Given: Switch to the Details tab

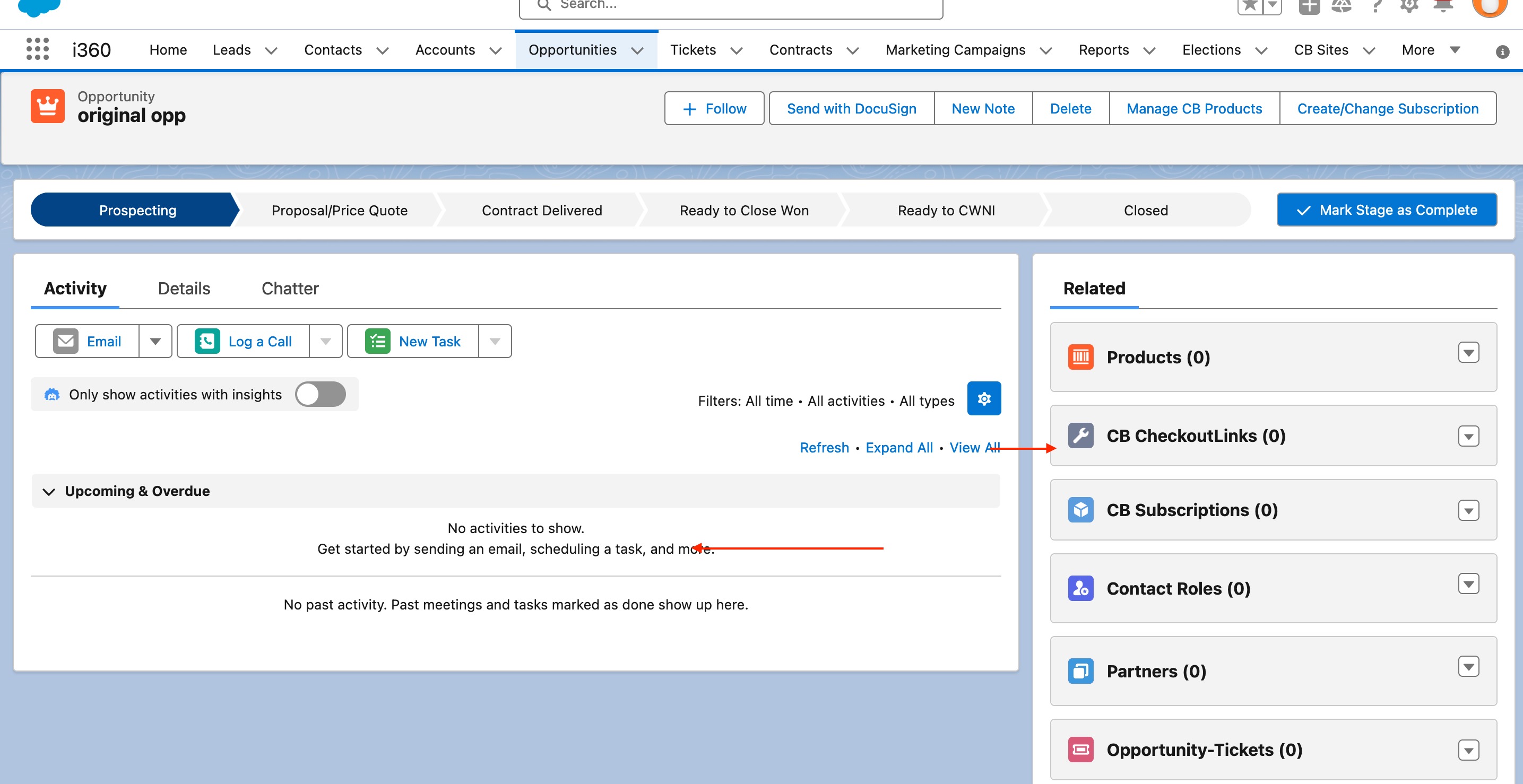Looking at the screenshot, I should click(x=184, y=289).
